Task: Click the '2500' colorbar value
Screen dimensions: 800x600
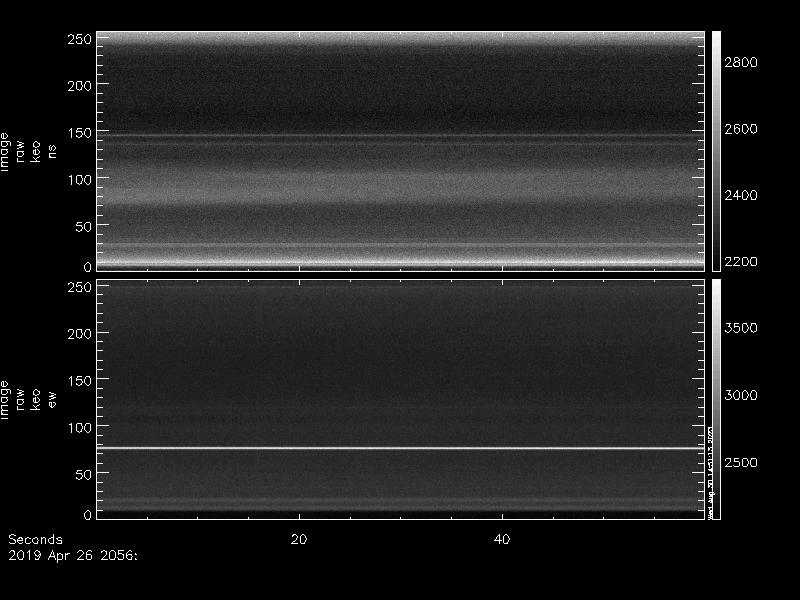Action: click(x=741, y=462)
